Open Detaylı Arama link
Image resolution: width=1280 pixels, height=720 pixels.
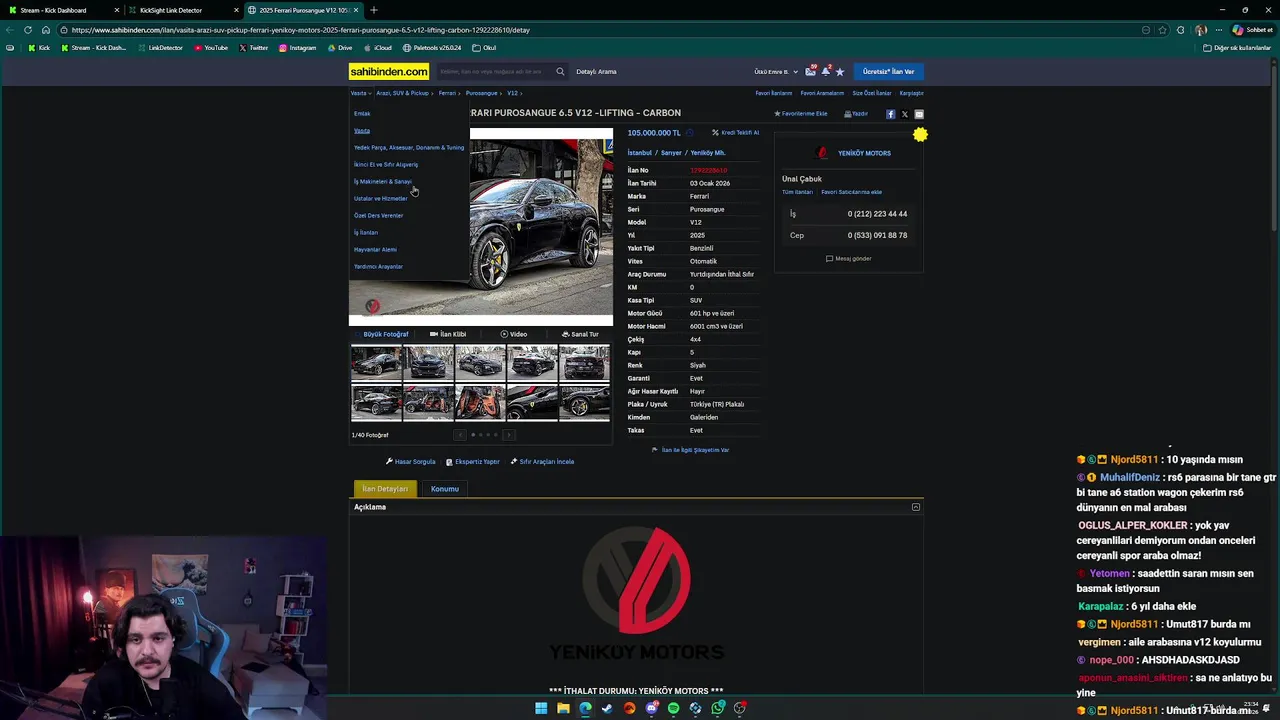(x=596, y=71)
